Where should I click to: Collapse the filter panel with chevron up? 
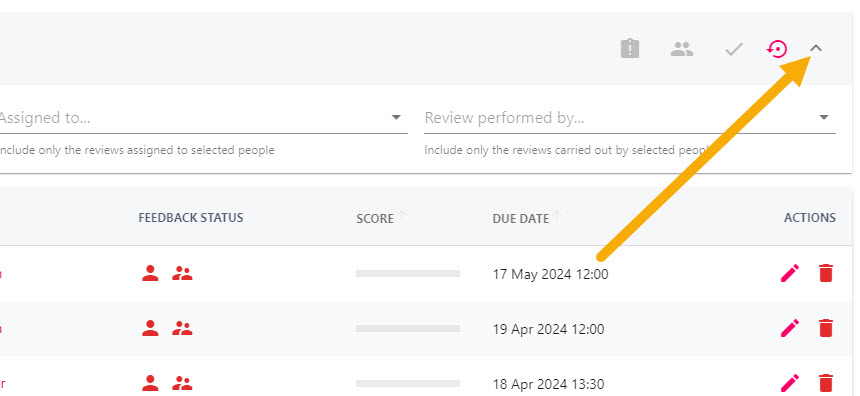click(816, 48)
